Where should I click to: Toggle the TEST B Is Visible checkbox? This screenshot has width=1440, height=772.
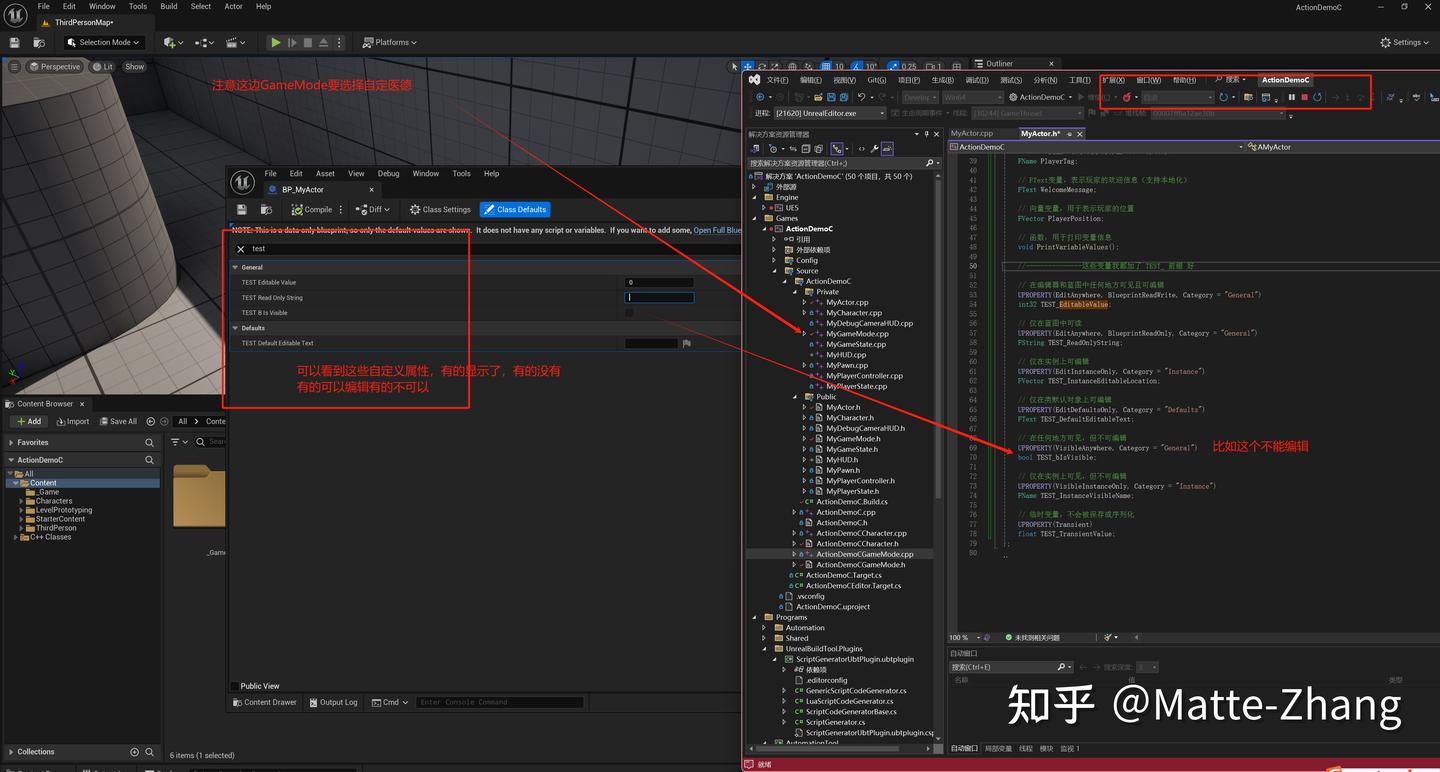click(629, 312)
